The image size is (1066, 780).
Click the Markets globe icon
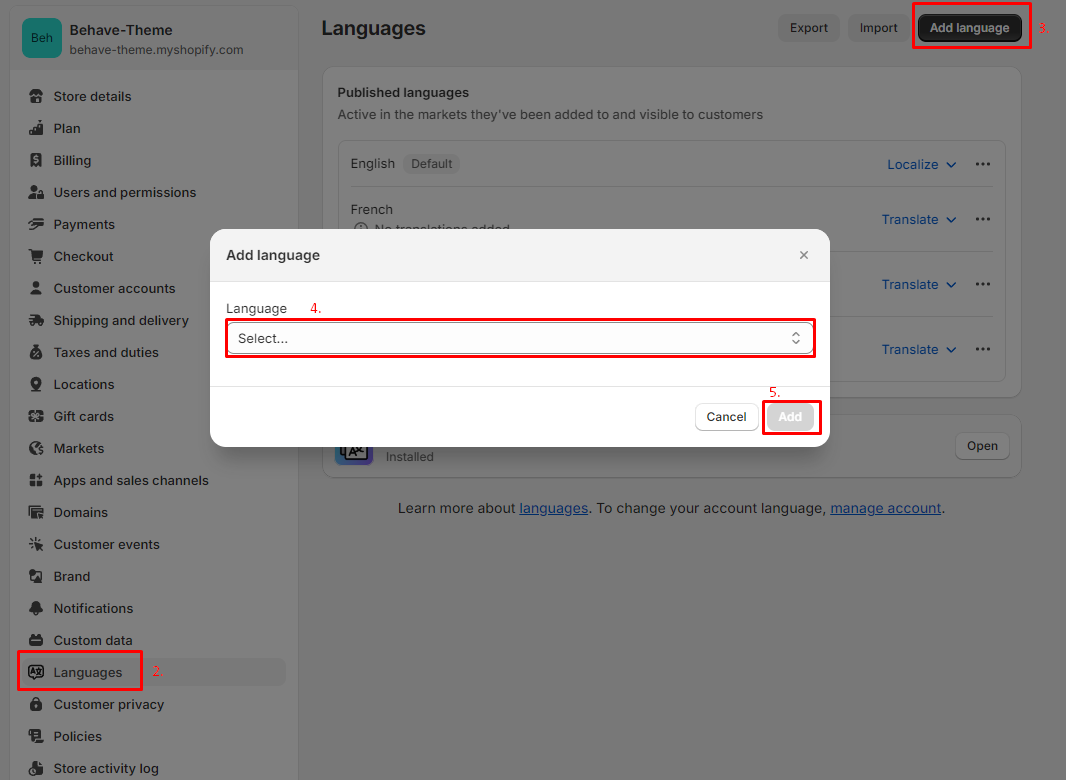pyautogui.click(x=36, y=448)
